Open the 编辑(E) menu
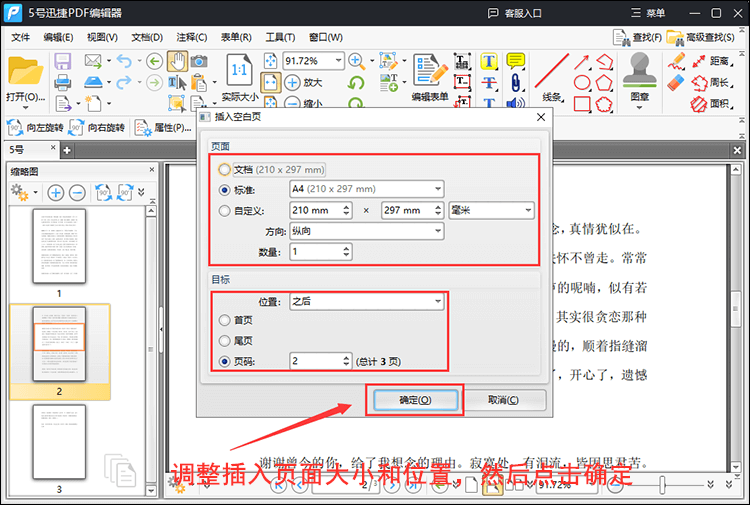The height and width of the screenshot is (505, 750). pos(58,37)
